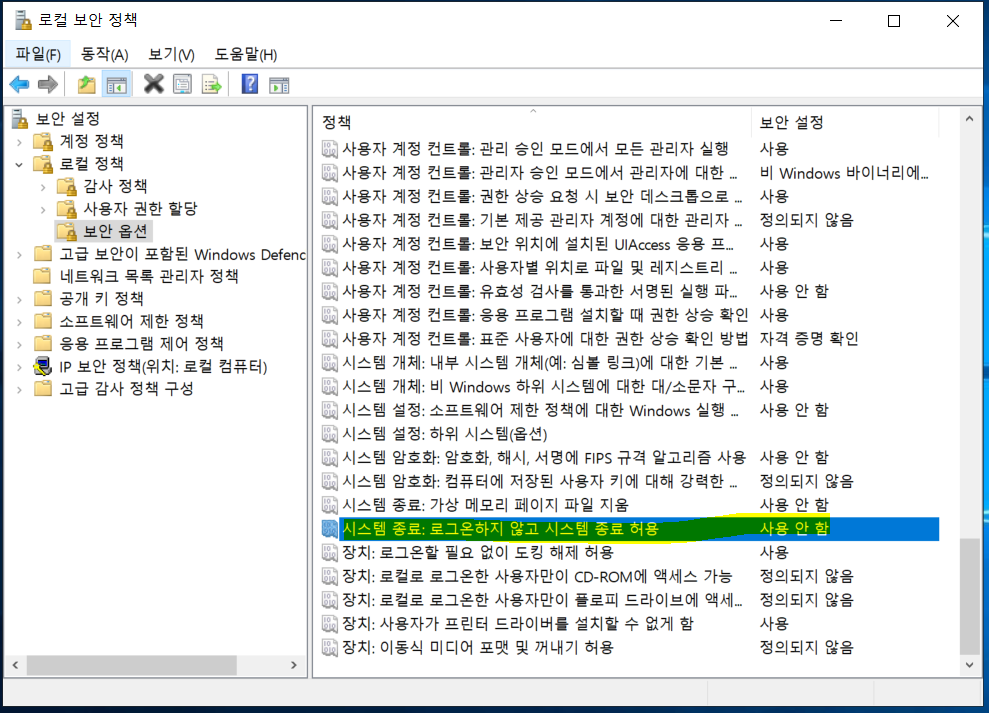Click icon of 시스템 설정: 하위 시스템(옵션) policy
The height and width of the screenshot is (713, 989).
(x=330, y=434)
